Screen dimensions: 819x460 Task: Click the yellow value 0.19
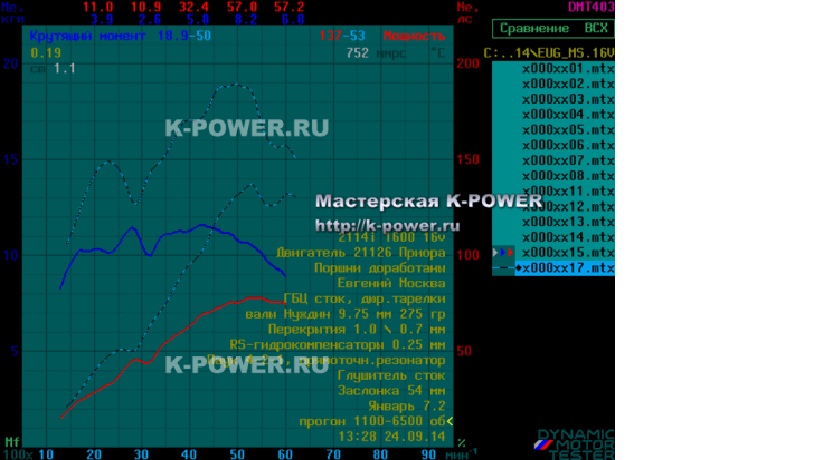[45, 53]
